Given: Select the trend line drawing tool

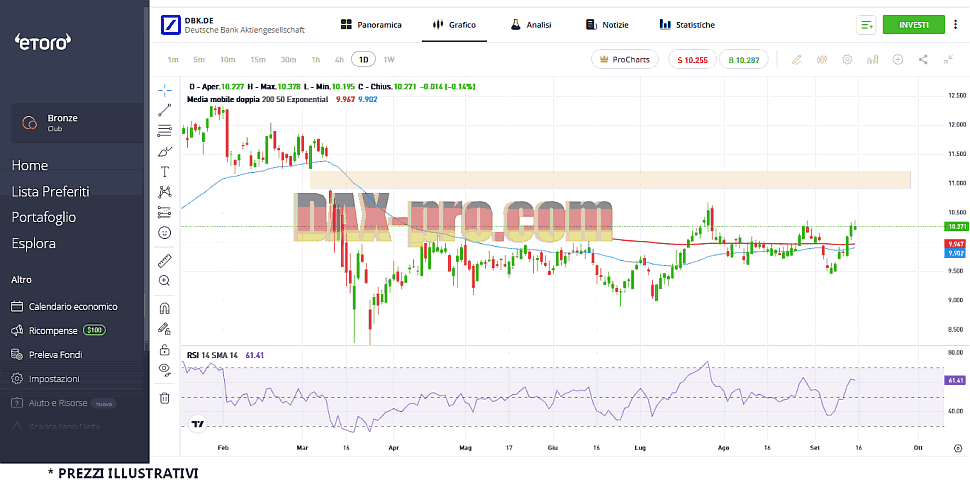Looking at the screenshot, I should point(165,111).
